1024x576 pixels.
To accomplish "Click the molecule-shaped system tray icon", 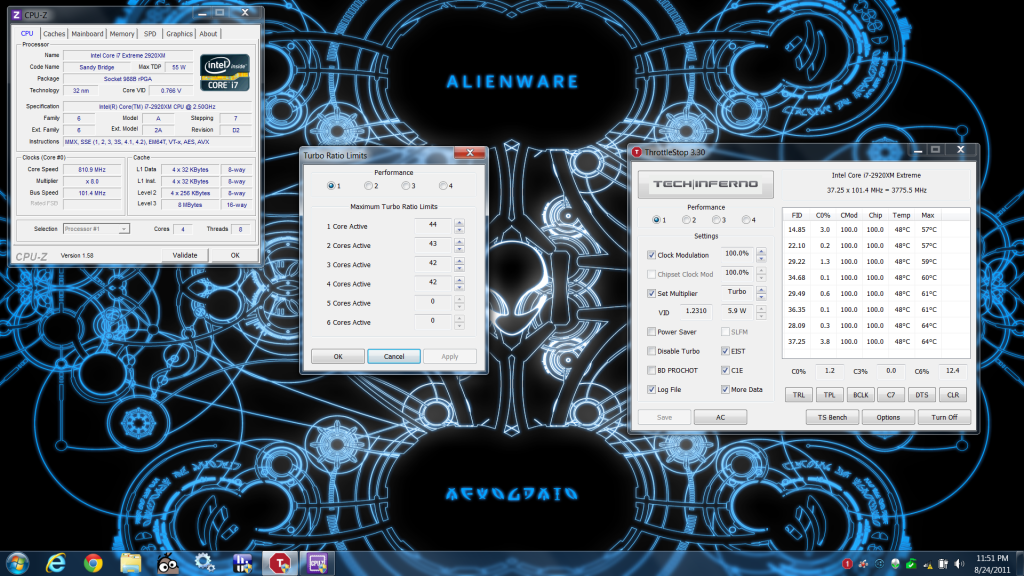I will click(863, 564).
